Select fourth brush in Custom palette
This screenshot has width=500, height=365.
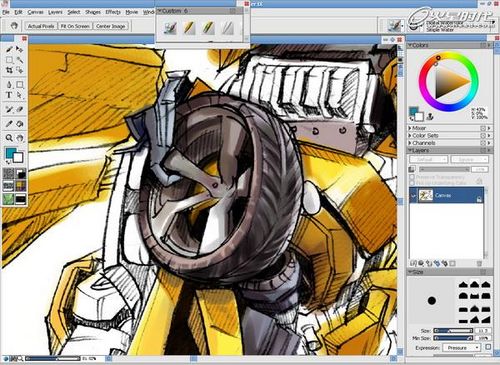click(228, 28)
